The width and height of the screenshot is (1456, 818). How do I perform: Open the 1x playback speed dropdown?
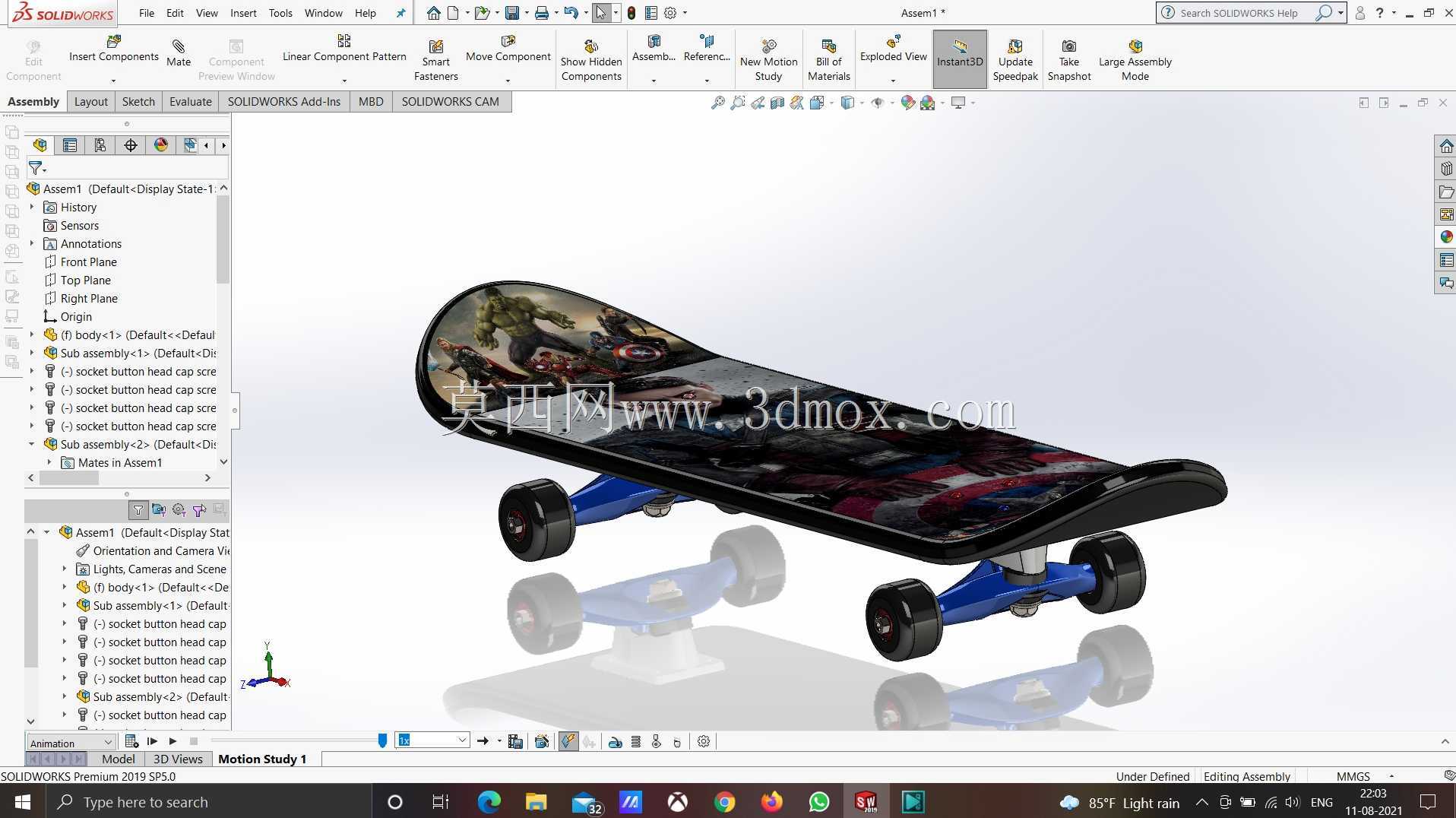[462, 740]
